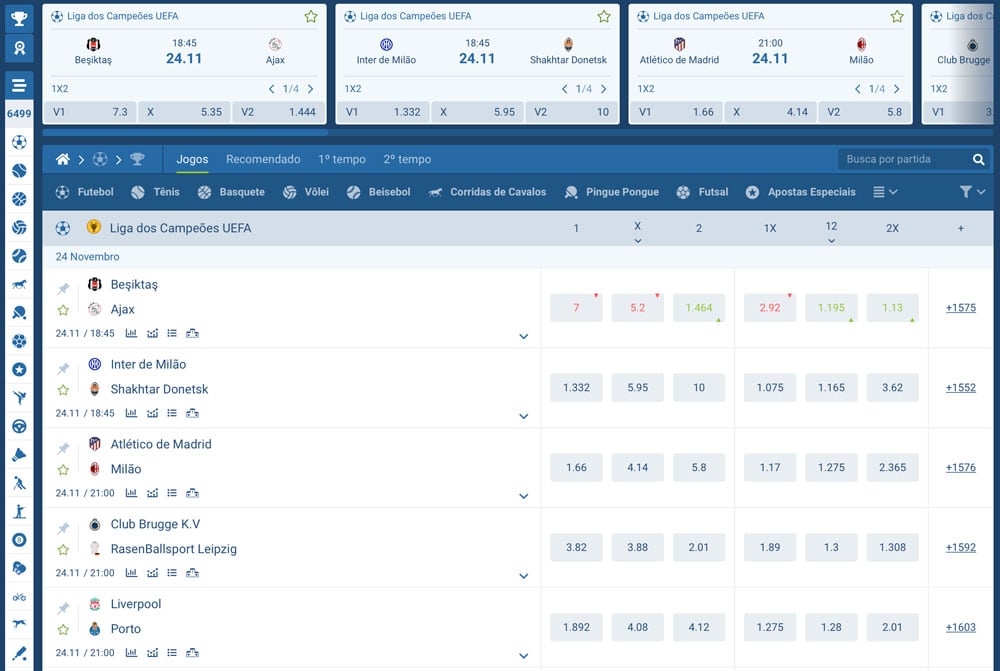Expand the Liverpool vs Porto match row
The image size is (1000, 671).
pos(524,655)
